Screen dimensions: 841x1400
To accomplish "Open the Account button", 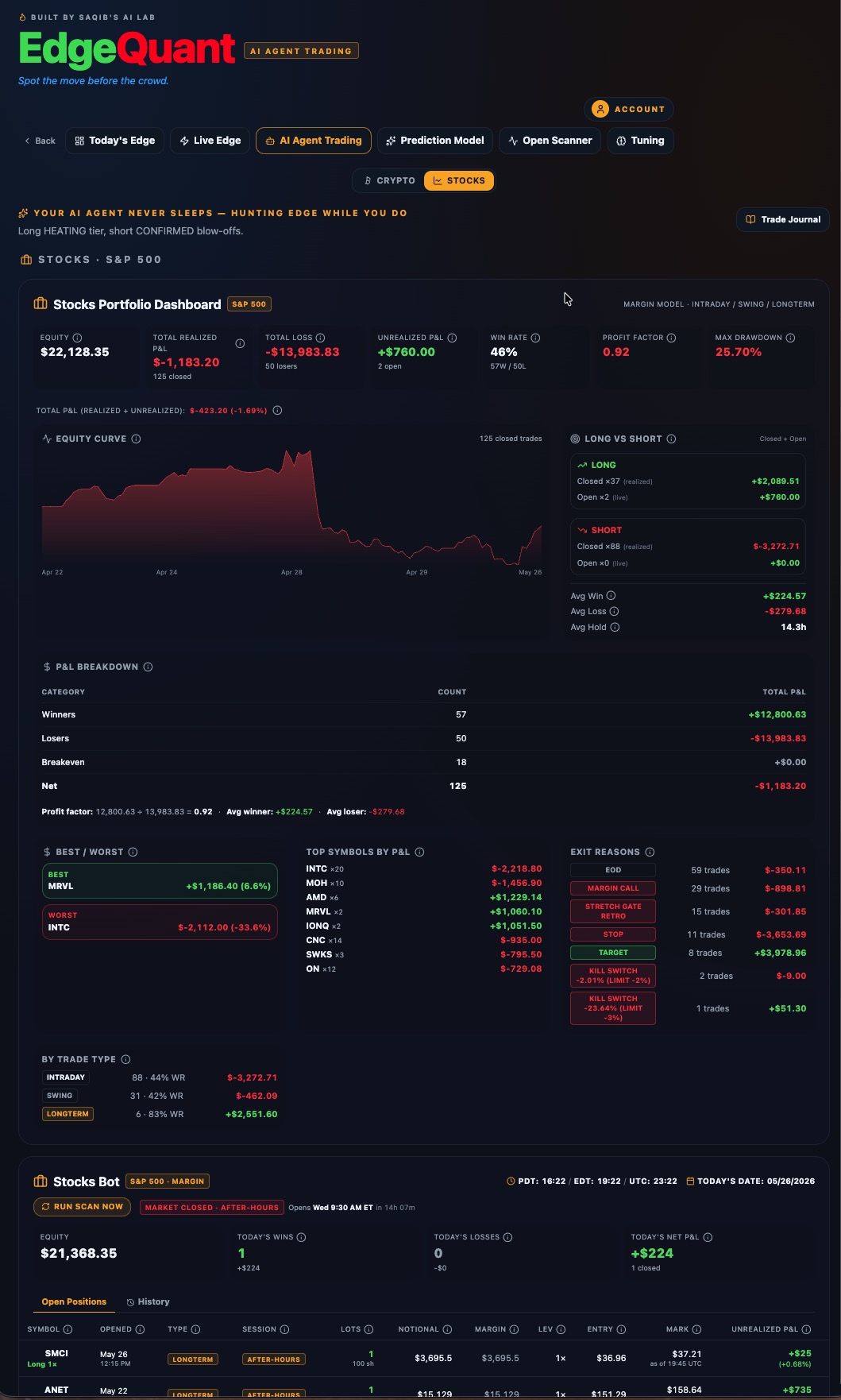I will pyautogui.click(x=629, y=109).
